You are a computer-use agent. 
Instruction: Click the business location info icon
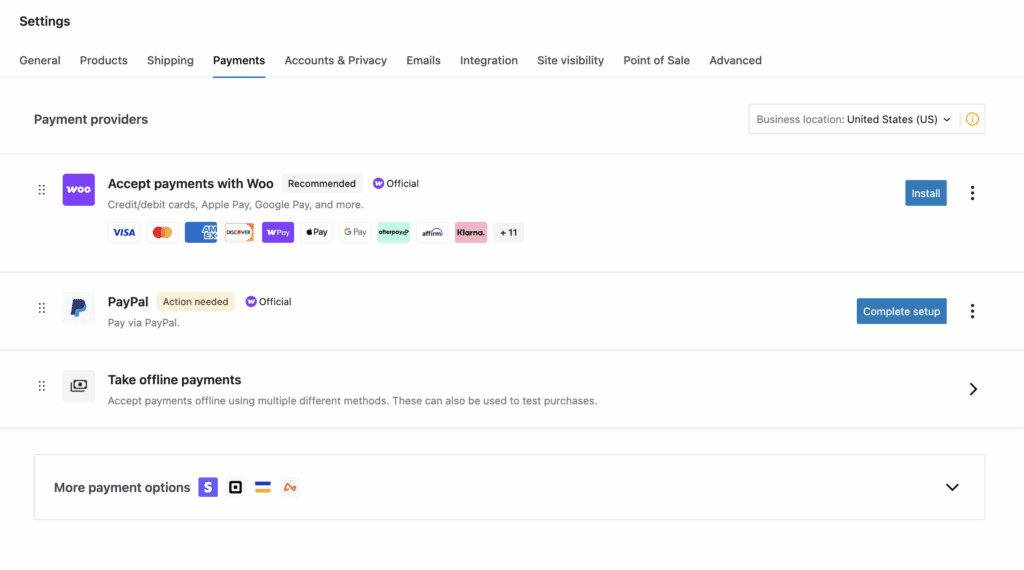tap(972, 119)
